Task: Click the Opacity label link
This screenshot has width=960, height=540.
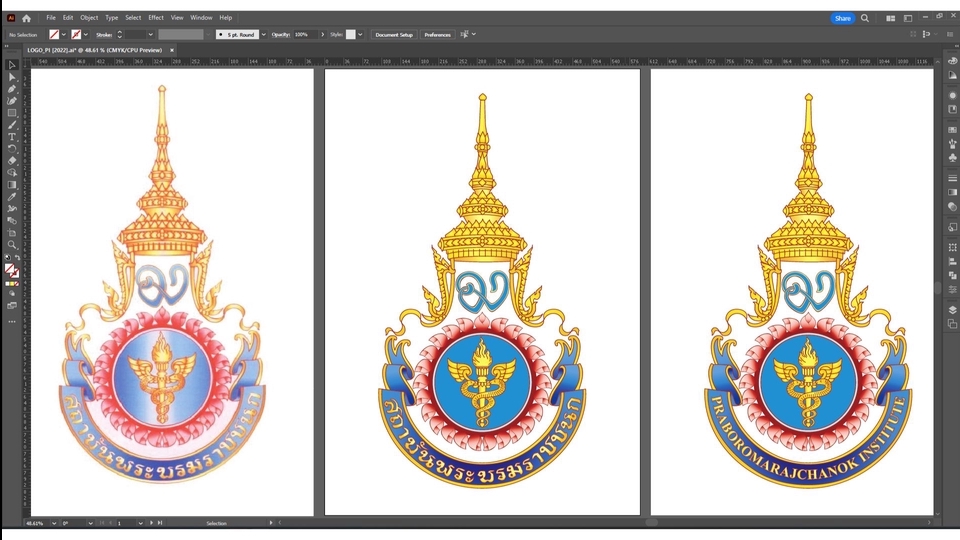Action: 280,35
